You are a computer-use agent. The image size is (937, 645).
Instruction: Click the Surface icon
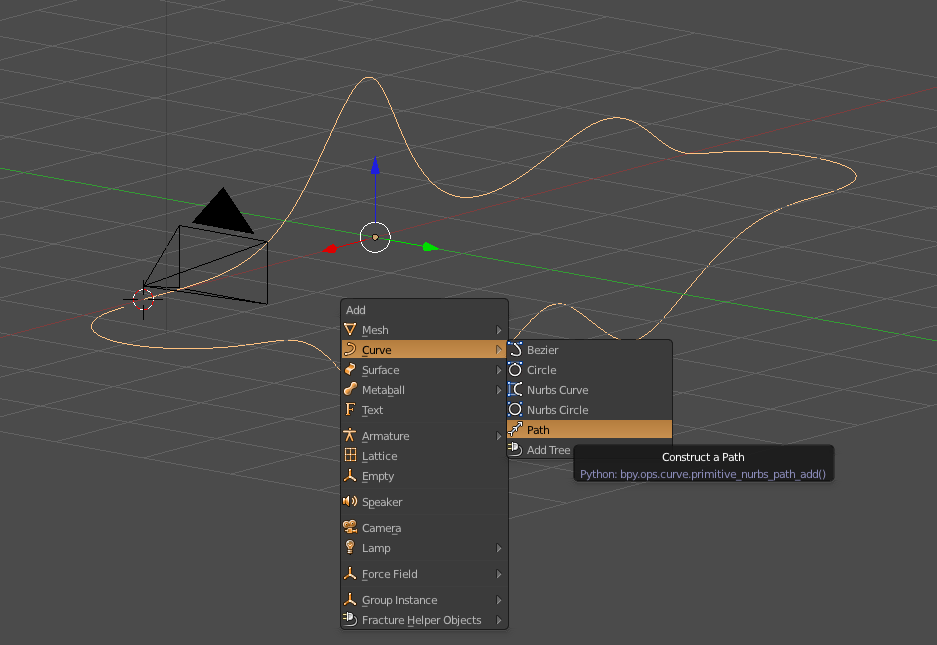[x=350, y=369]
